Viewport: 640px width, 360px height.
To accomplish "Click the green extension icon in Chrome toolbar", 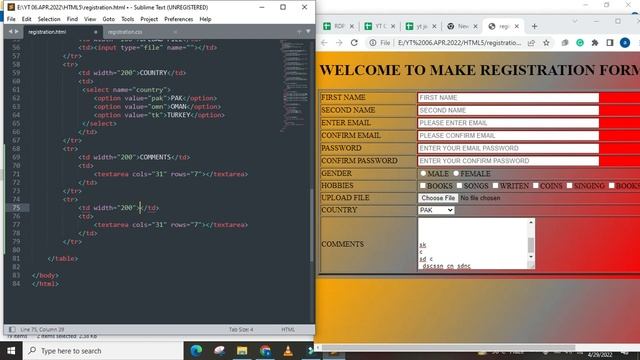I will (x=580, y=43).
